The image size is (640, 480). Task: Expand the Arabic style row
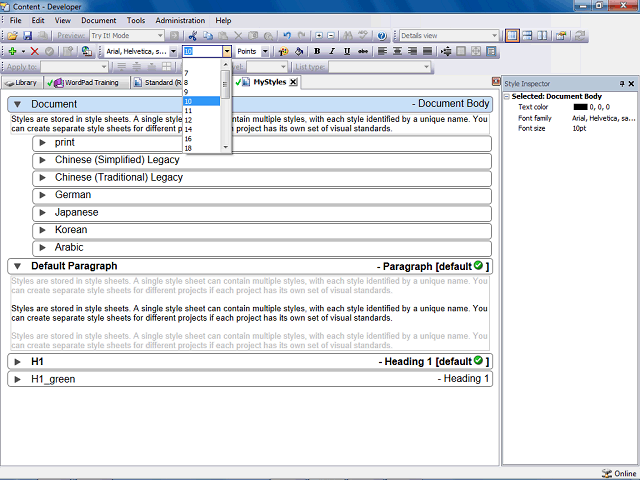42,248
